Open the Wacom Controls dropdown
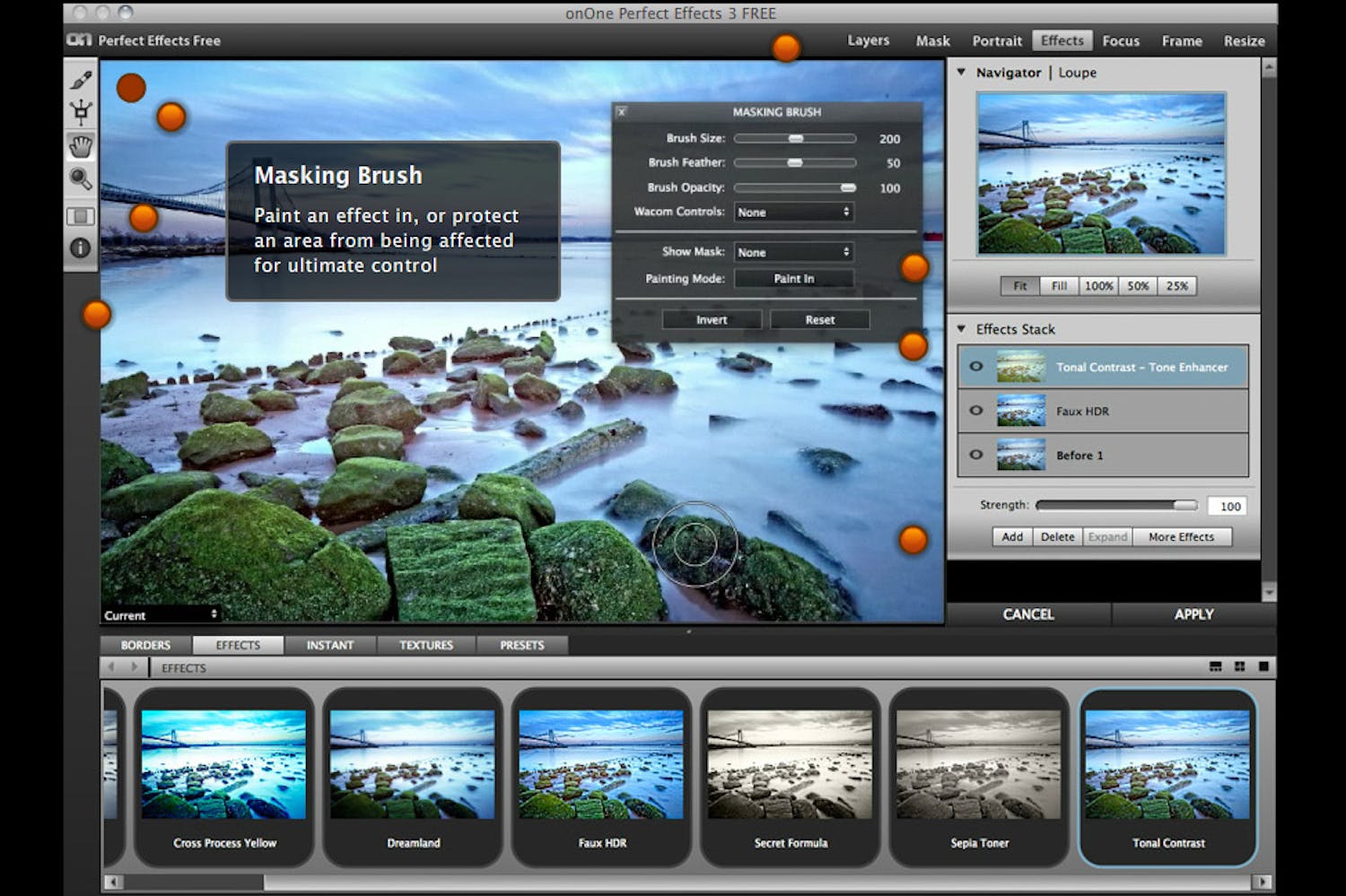This screenshot has width=1346, height=896. [x=793, y=213]
